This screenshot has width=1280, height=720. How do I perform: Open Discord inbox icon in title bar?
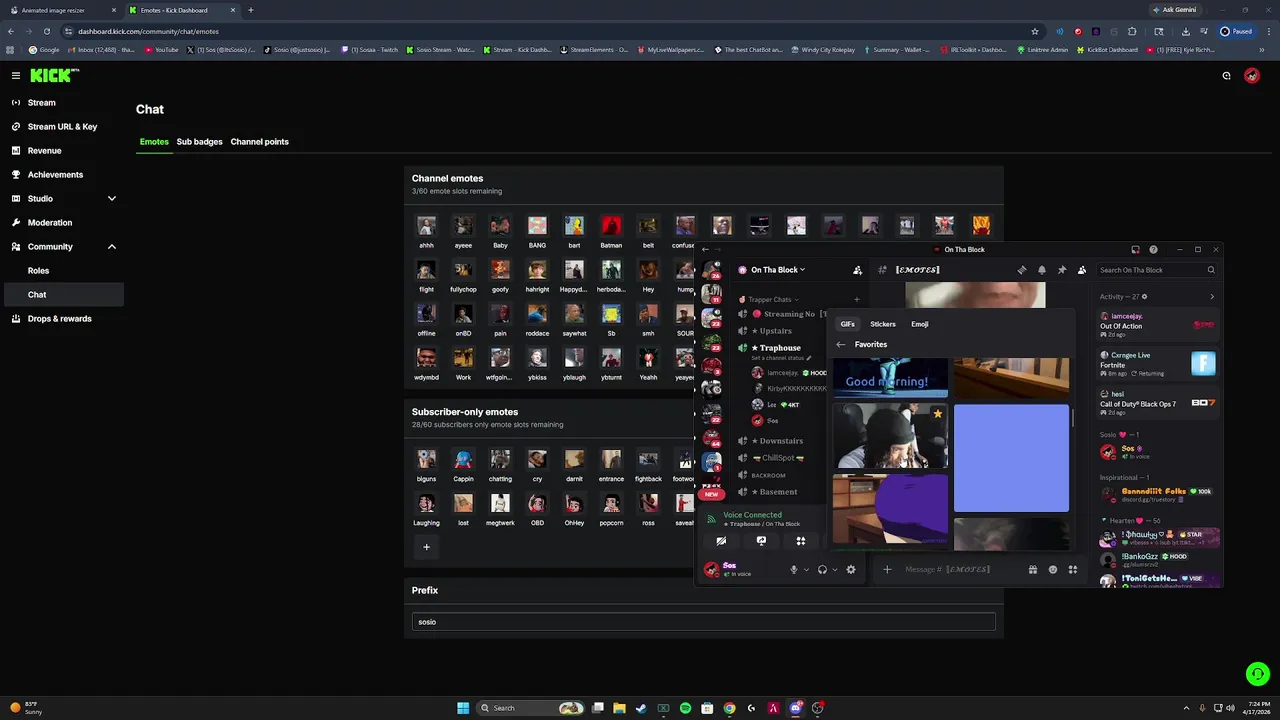[1135, 250]
